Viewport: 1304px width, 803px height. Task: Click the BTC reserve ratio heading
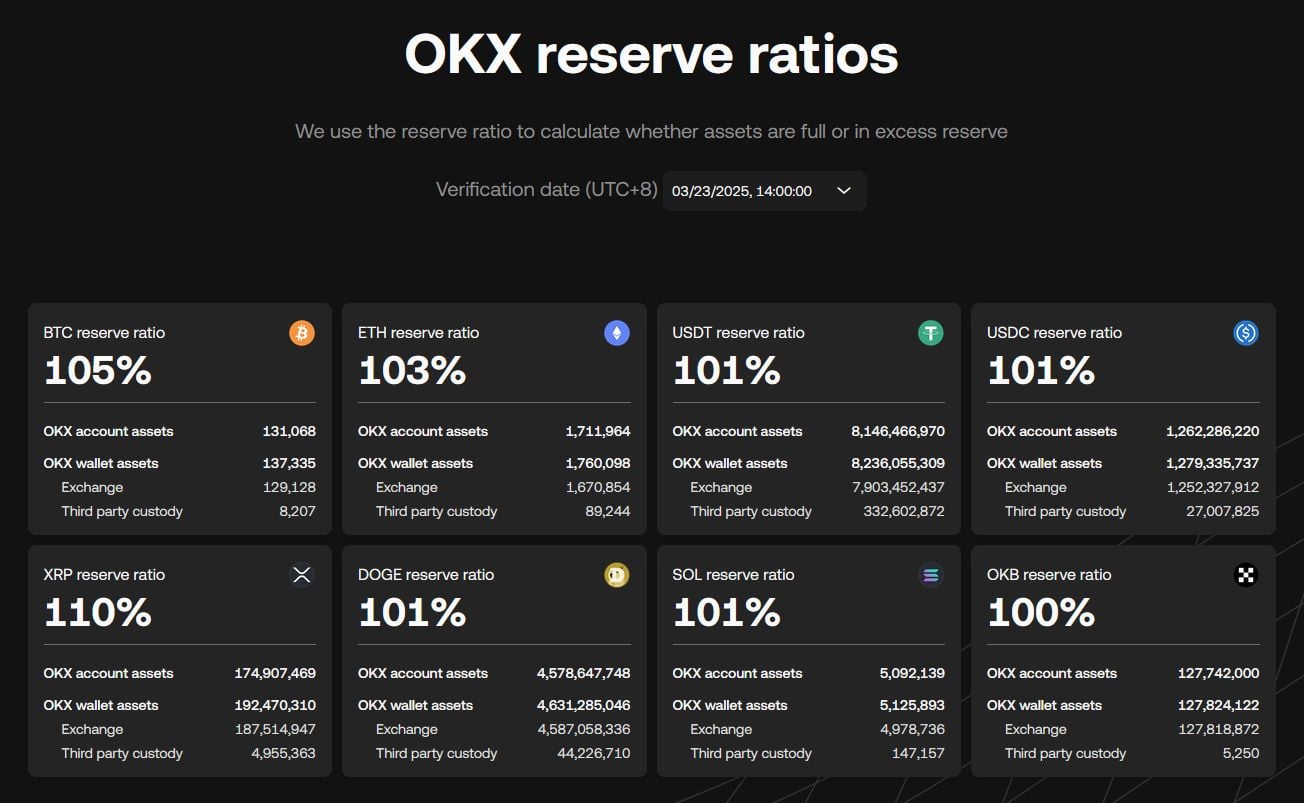(x=104, y=332)
